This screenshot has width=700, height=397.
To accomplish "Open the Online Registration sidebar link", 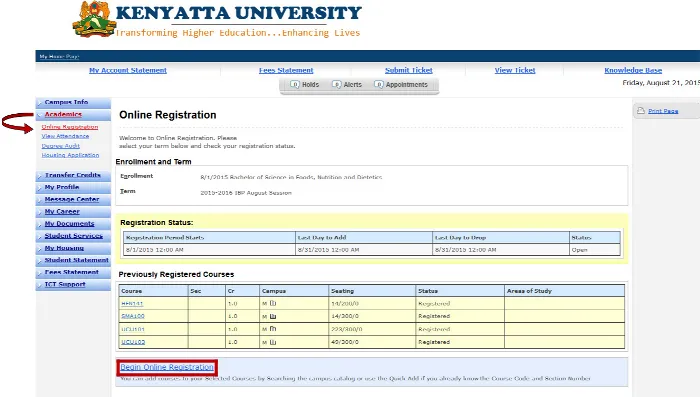I will click(70, 127).
